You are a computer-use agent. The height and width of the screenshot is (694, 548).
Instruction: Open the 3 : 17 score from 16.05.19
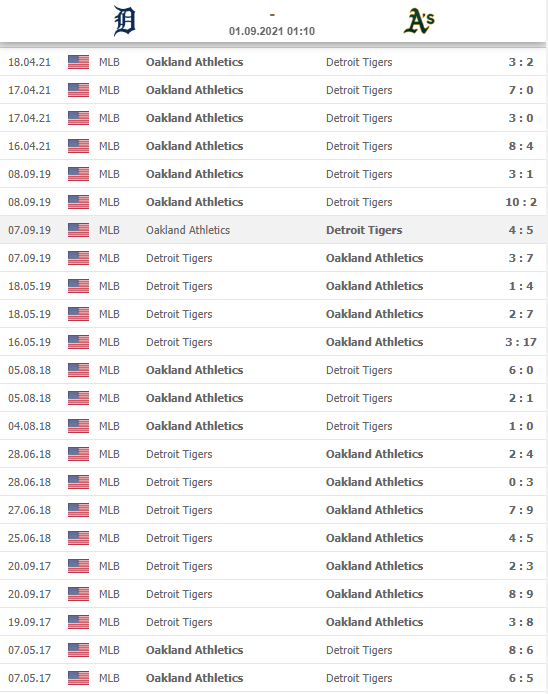[x=521, y=342]
